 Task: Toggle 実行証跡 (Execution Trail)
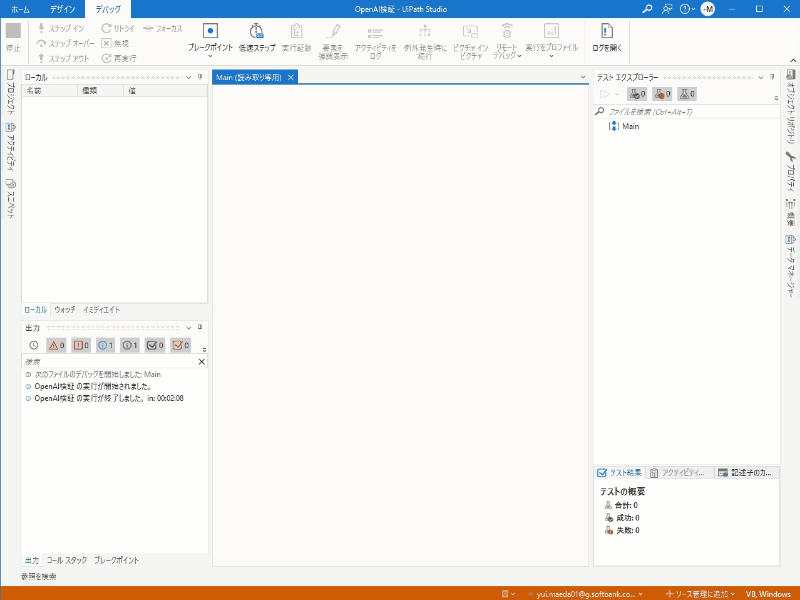coord(296,38)
